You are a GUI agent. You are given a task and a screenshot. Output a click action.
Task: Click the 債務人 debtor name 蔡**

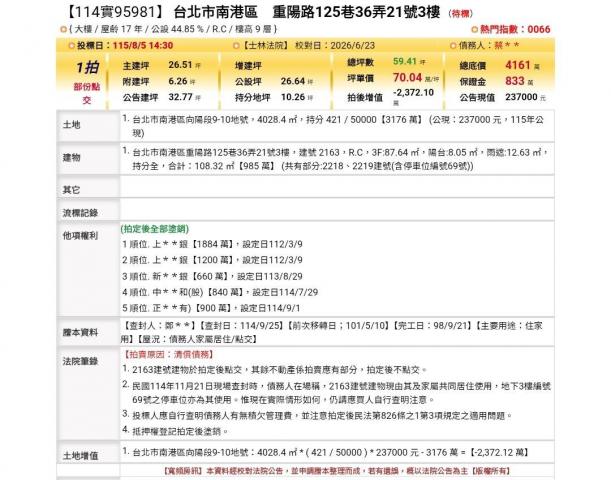pos(507,46)
